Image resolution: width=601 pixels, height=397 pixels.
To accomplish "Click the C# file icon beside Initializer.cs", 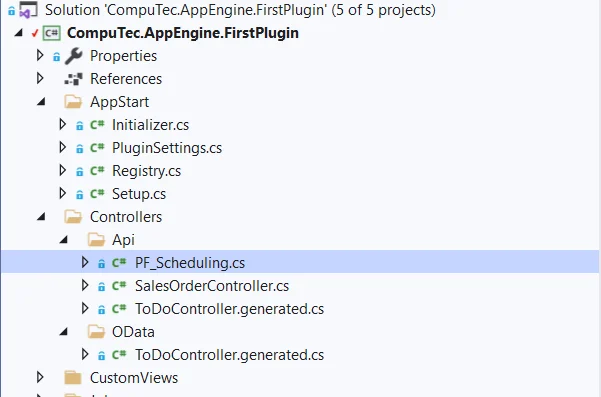I will 97,125.
